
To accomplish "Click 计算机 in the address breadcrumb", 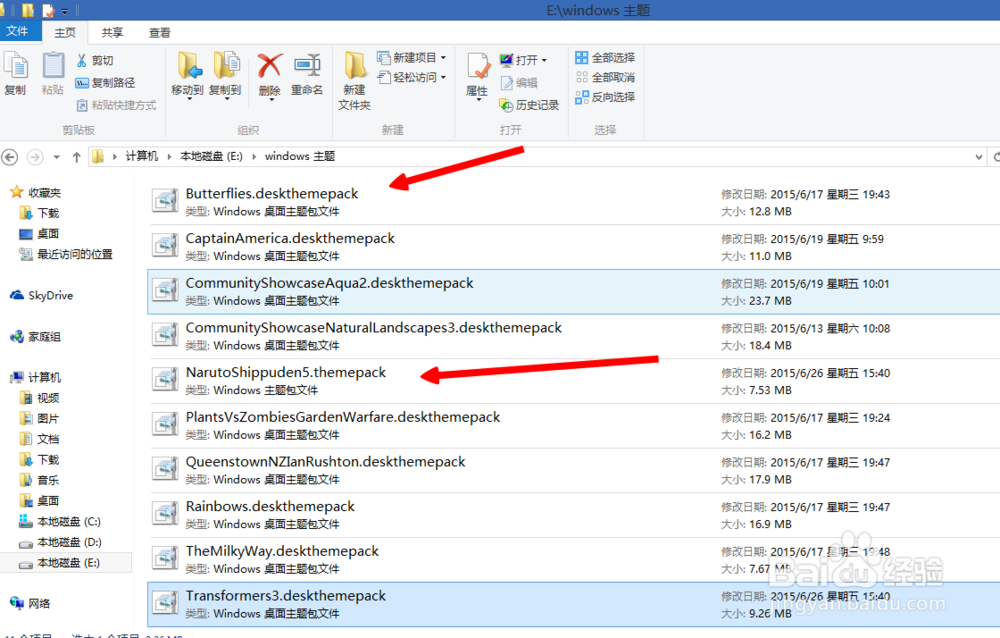I will tap(142, 156).
